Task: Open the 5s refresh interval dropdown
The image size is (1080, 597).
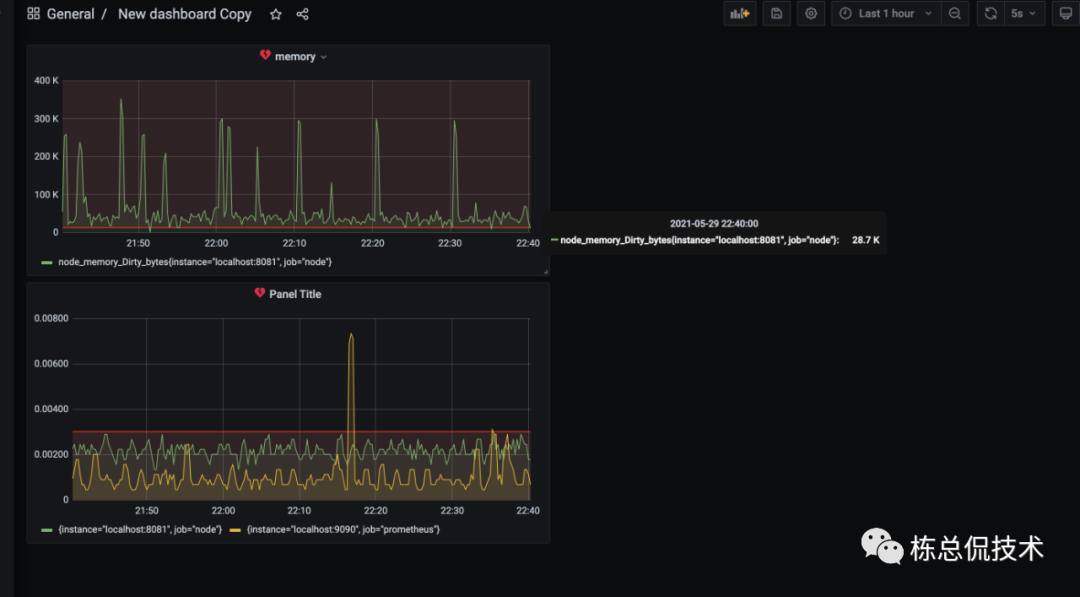Action: click(x=1024, y=14)
